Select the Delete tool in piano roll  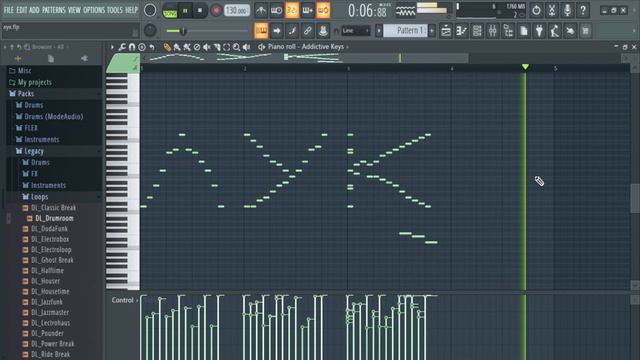(197, 47)
